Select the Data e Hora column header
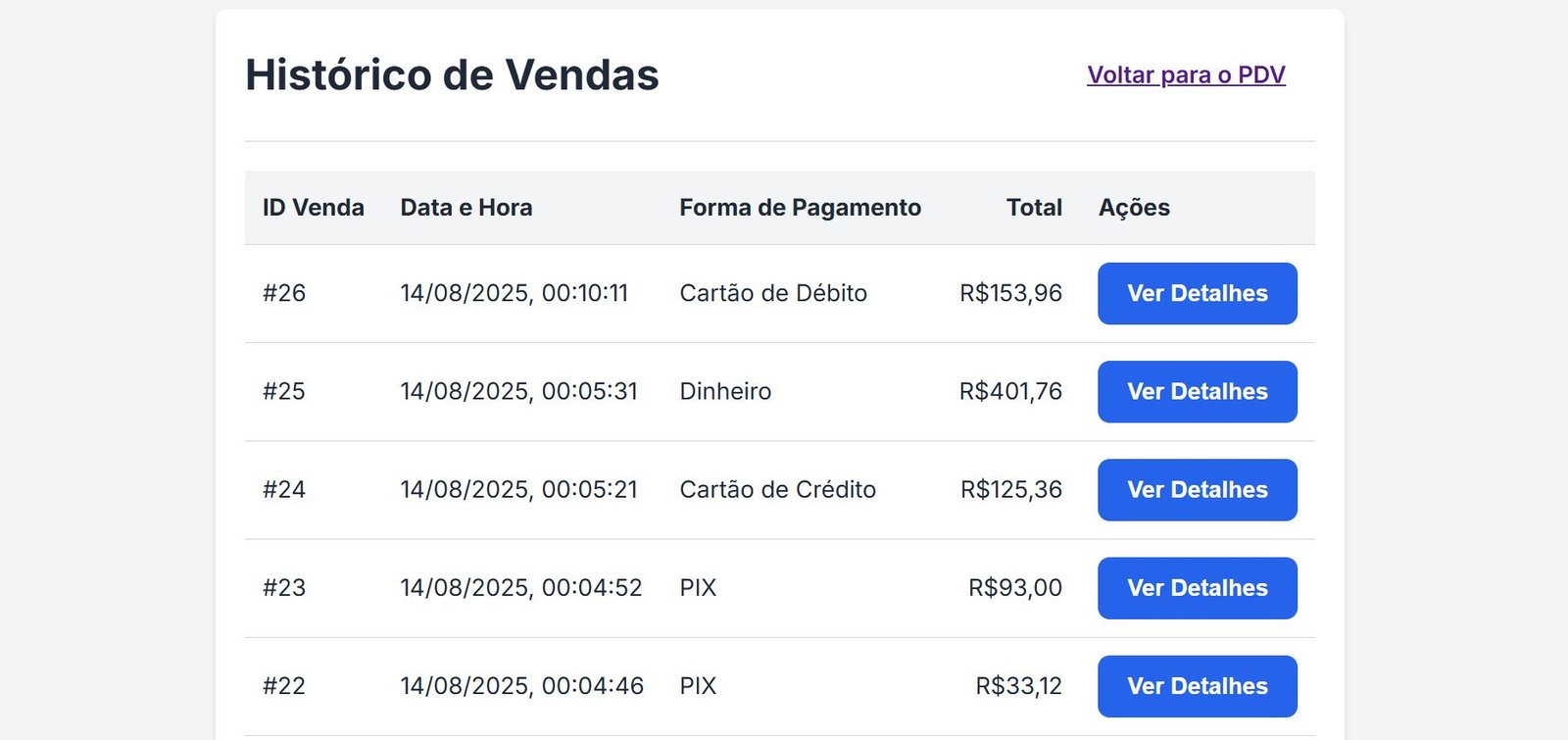1568x740 pixels. pos(465,208)
